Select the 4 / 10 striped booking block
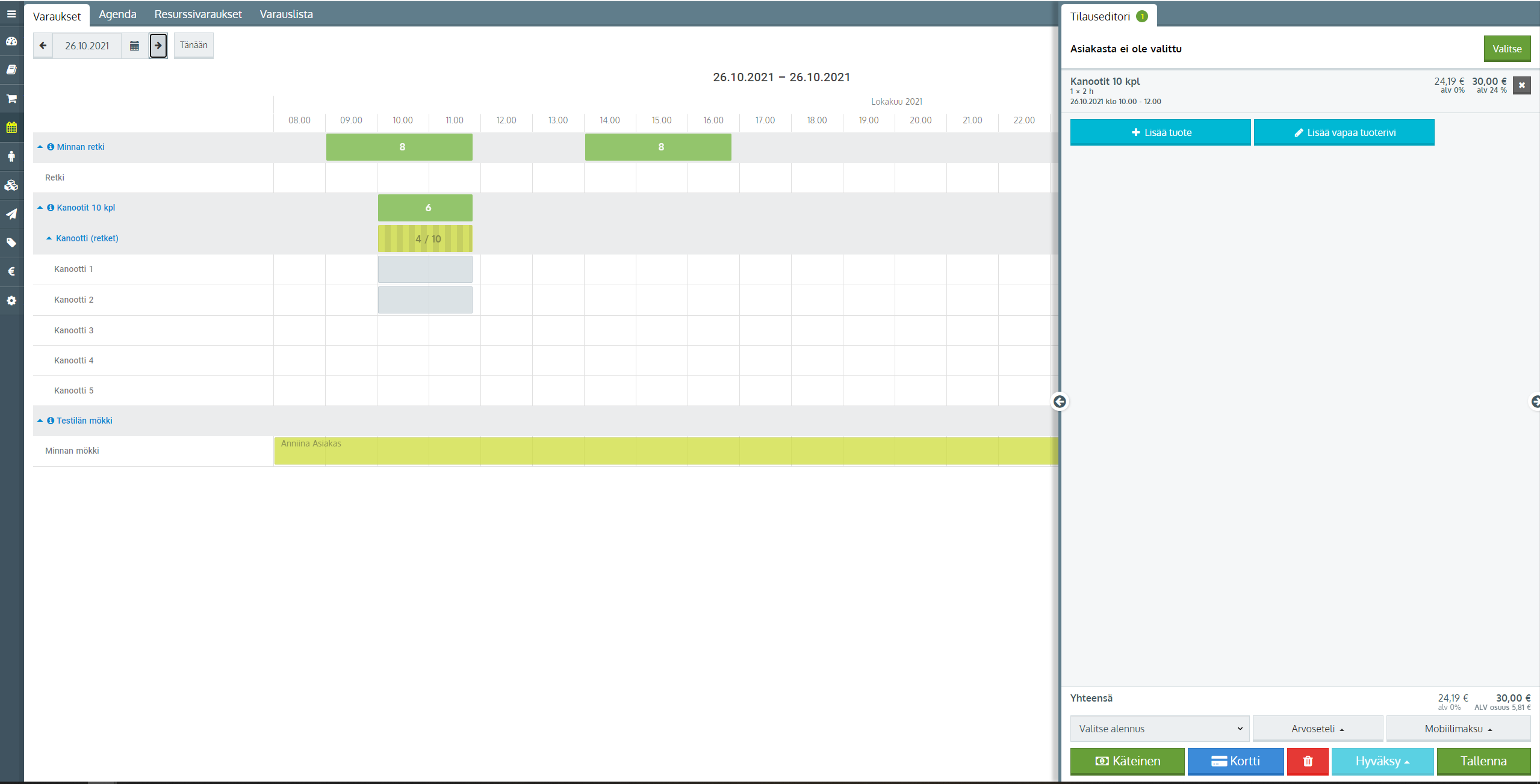 [x=425, y=239]
